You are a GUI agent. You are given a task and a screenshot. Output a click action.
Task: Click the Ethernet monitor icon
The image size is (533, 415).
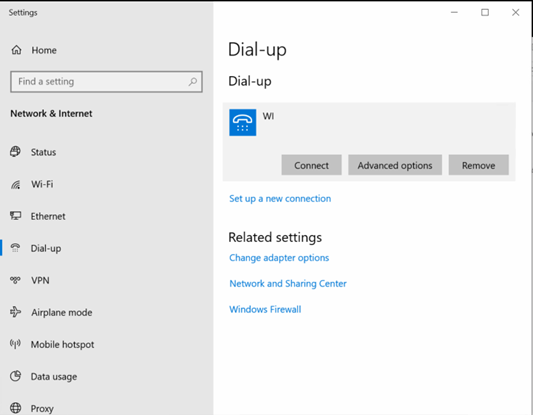pos(15,216)
